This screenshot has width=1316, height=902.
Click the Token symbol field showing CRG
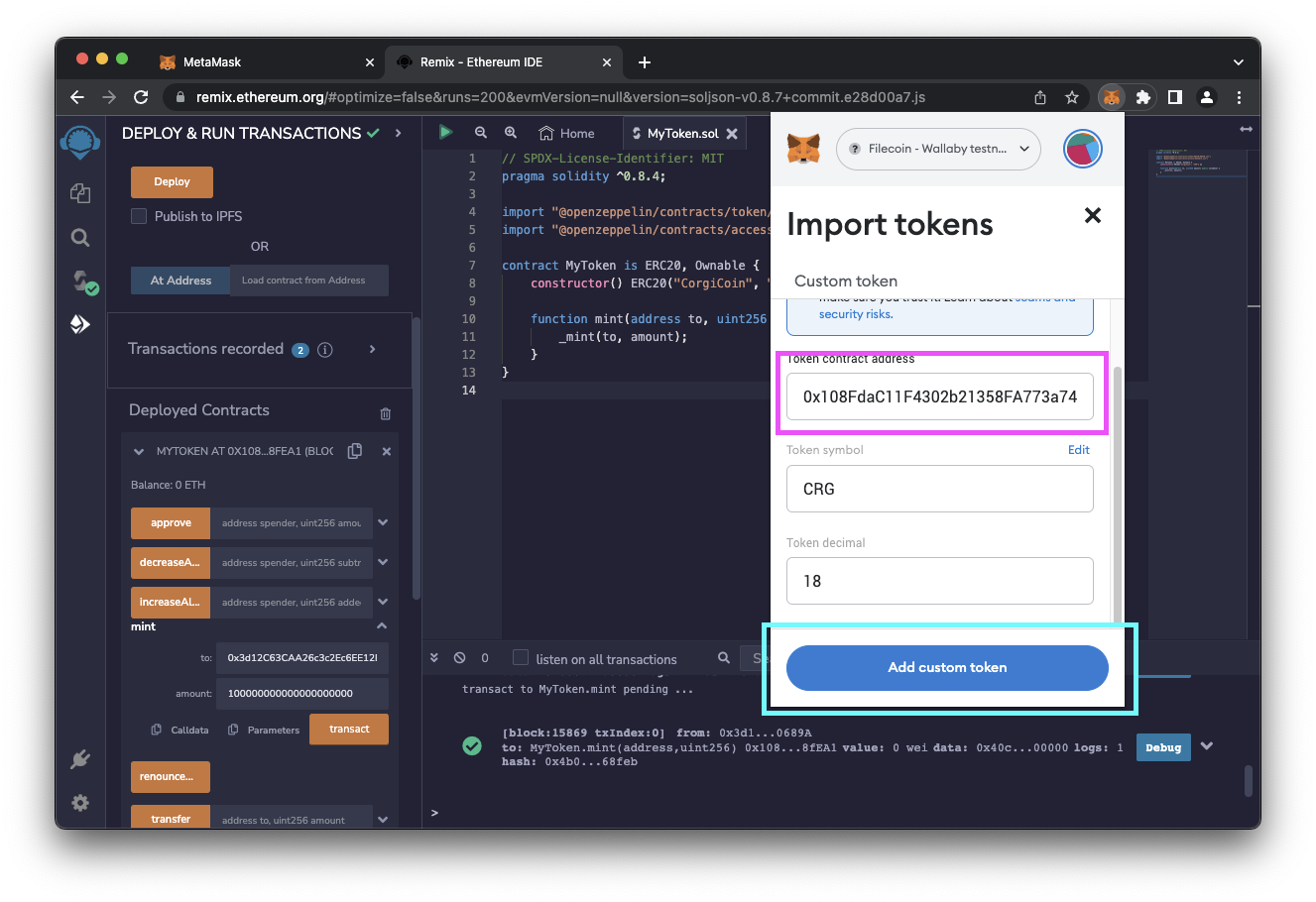pos(940,489)
